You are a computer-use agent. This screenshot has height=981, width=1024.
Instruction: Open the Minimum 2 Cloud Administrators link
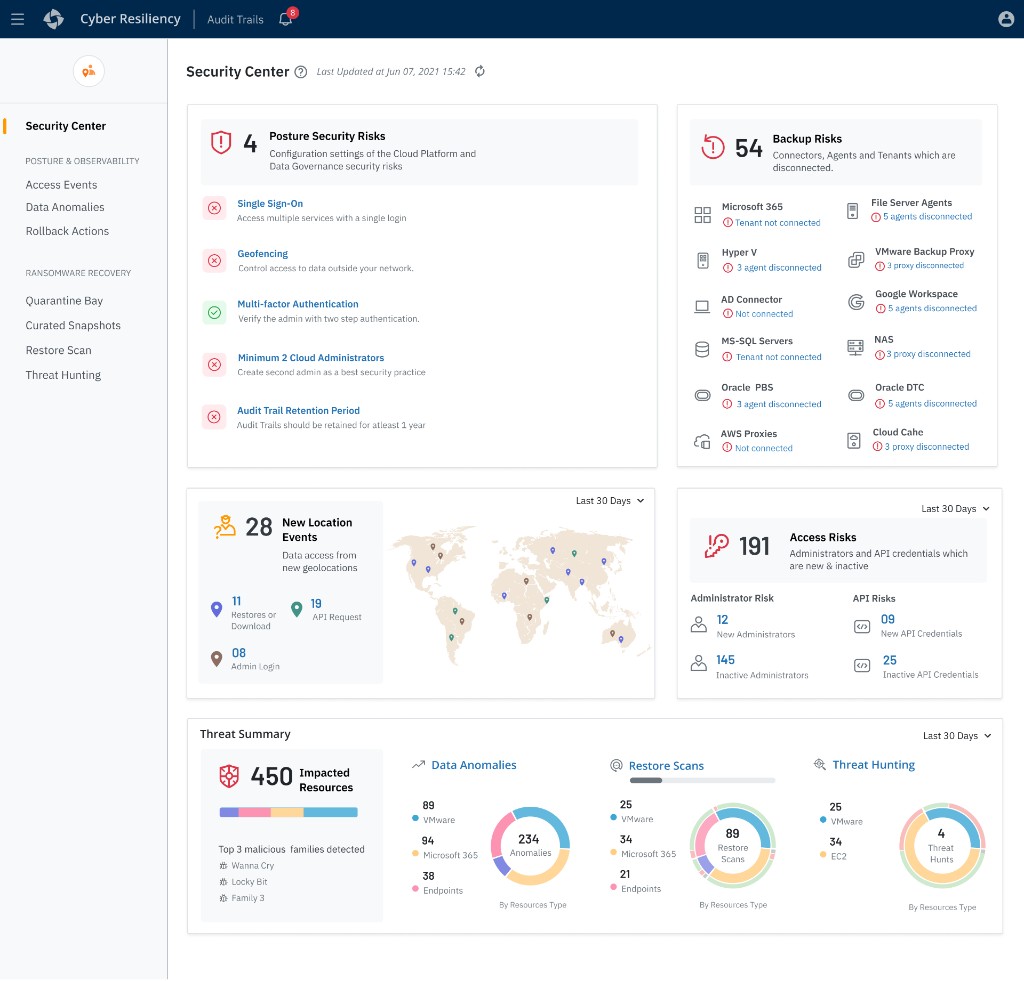click(311, 358)
